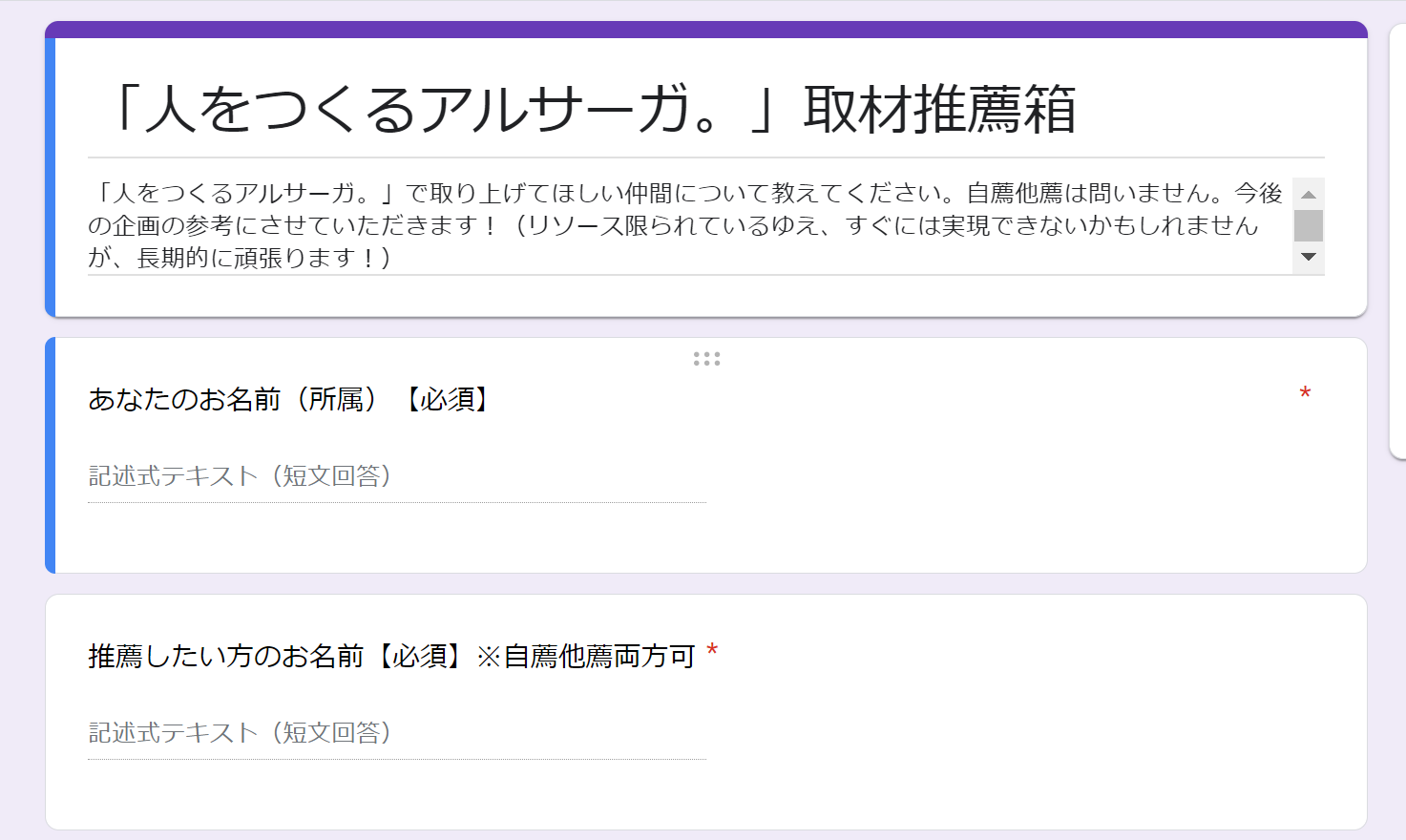This screenshot has width=1406, height=840.
Task: Select the question title あなたのお名前（所属）【必須】
Action: pyautogui.click(x=289, y=399)
